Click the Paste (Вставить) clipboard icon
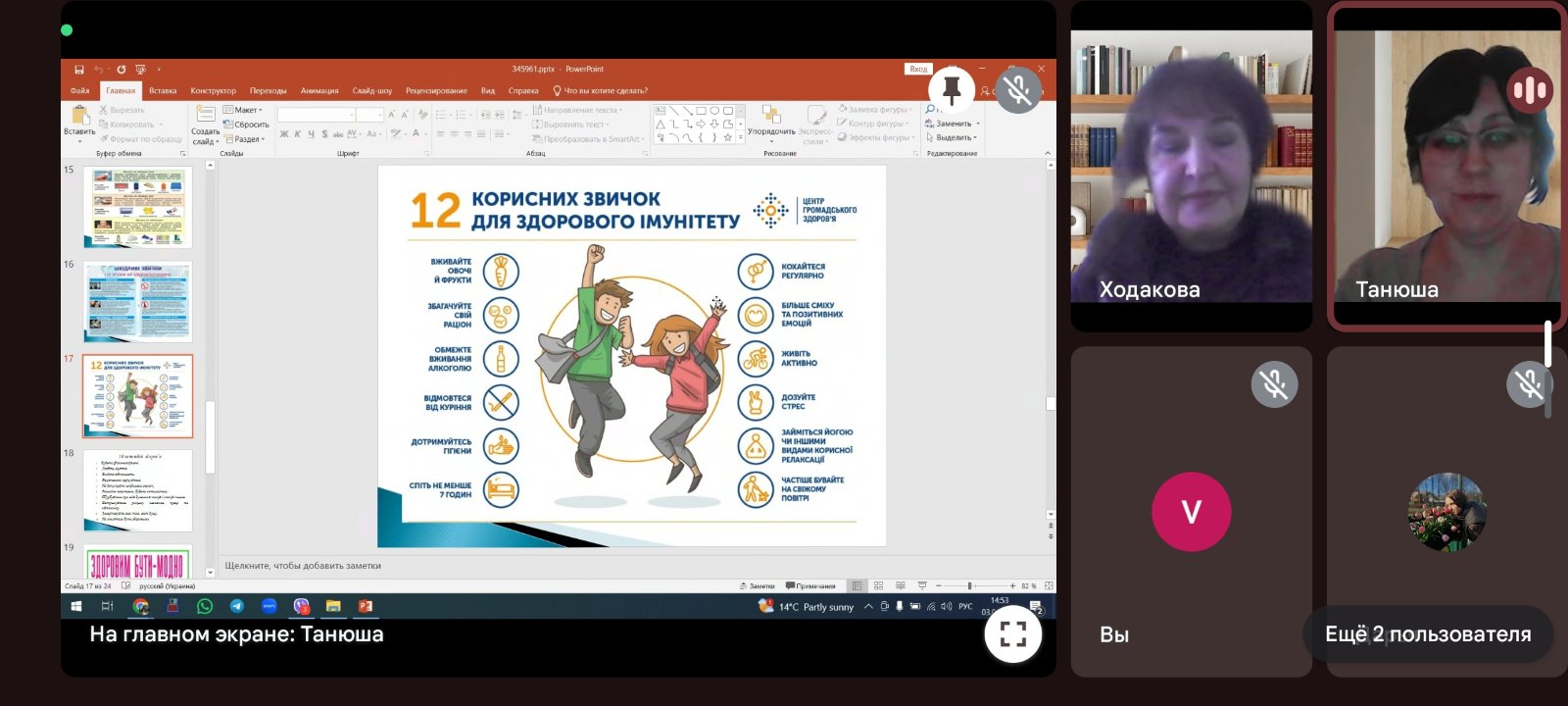Screen dimensions: 1568x706 [x=79, y=116]
